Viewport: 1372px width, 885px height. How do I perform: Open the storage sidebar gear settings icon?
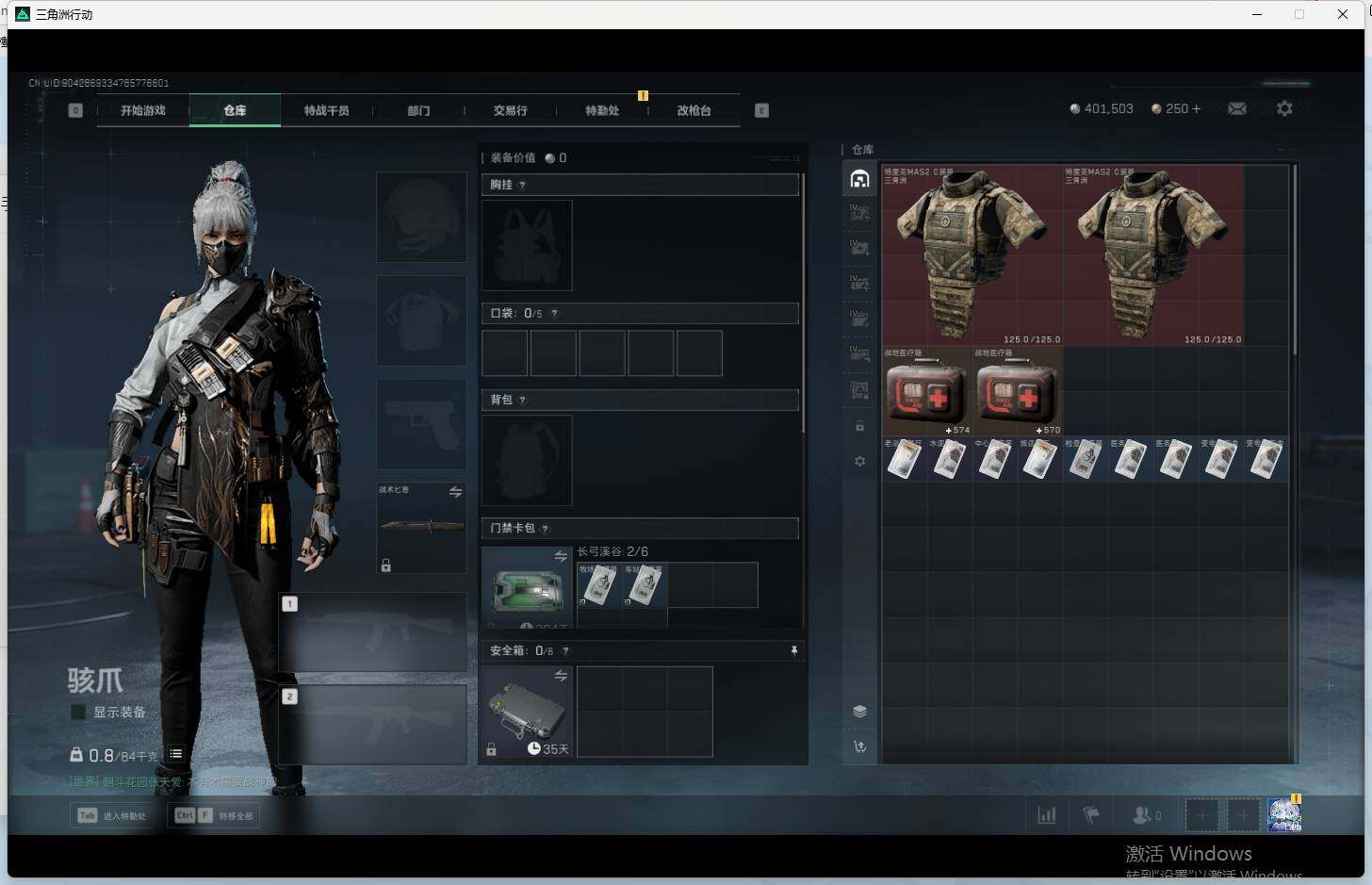859,462
